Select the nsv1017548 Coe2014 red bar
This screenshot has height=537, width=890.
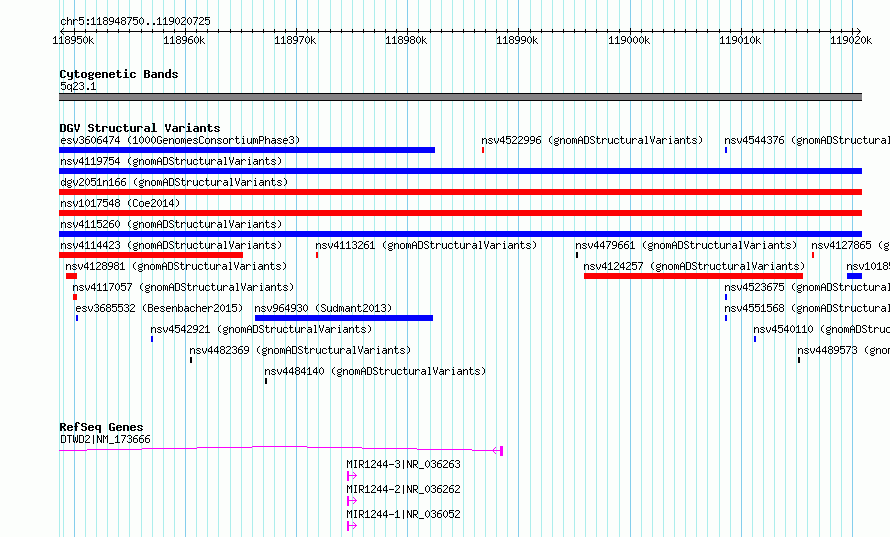pos(460,213)
